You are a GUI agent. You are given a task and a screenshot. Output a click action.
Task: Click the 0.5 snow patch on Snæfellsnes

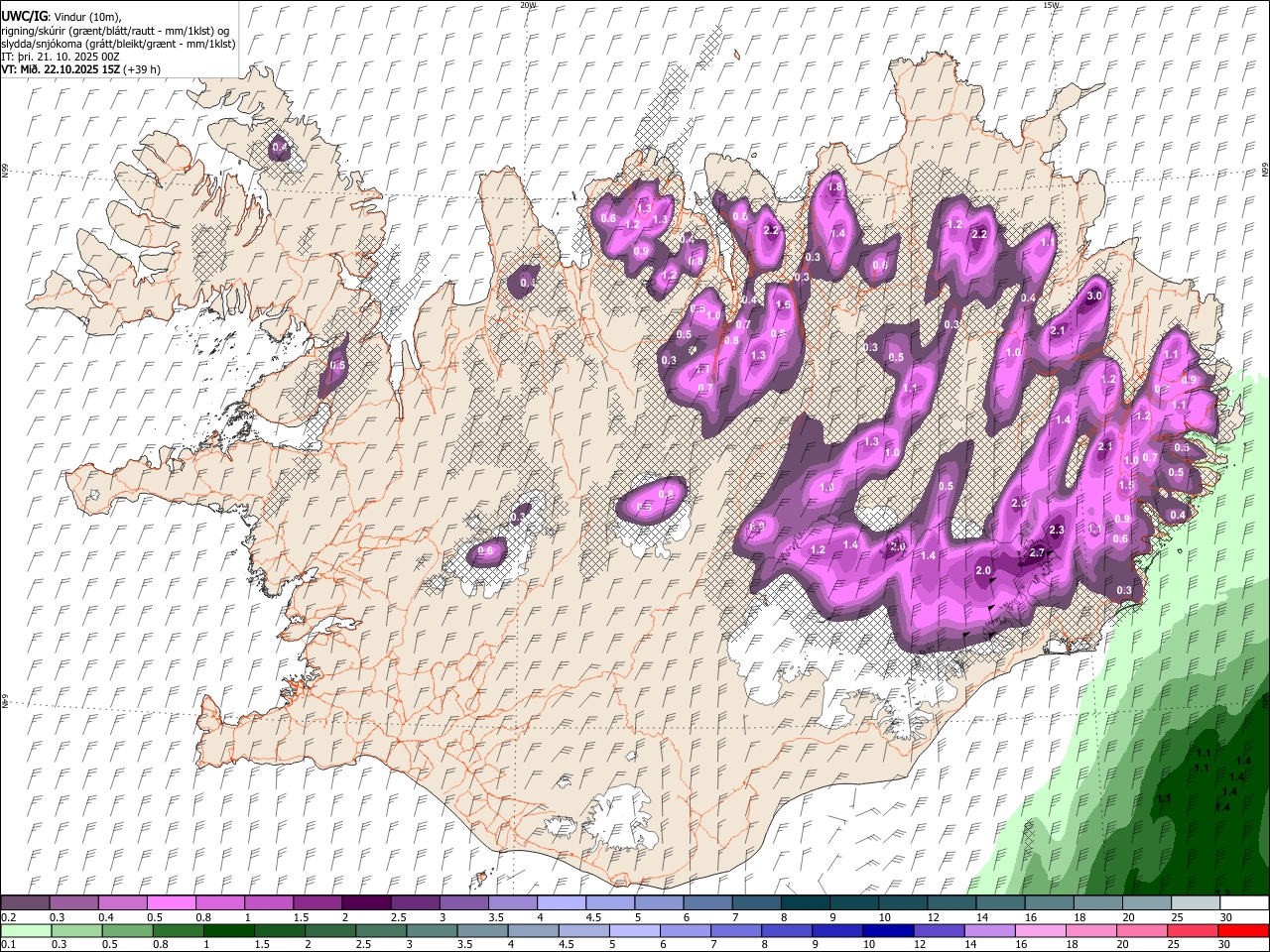point(337,366)
